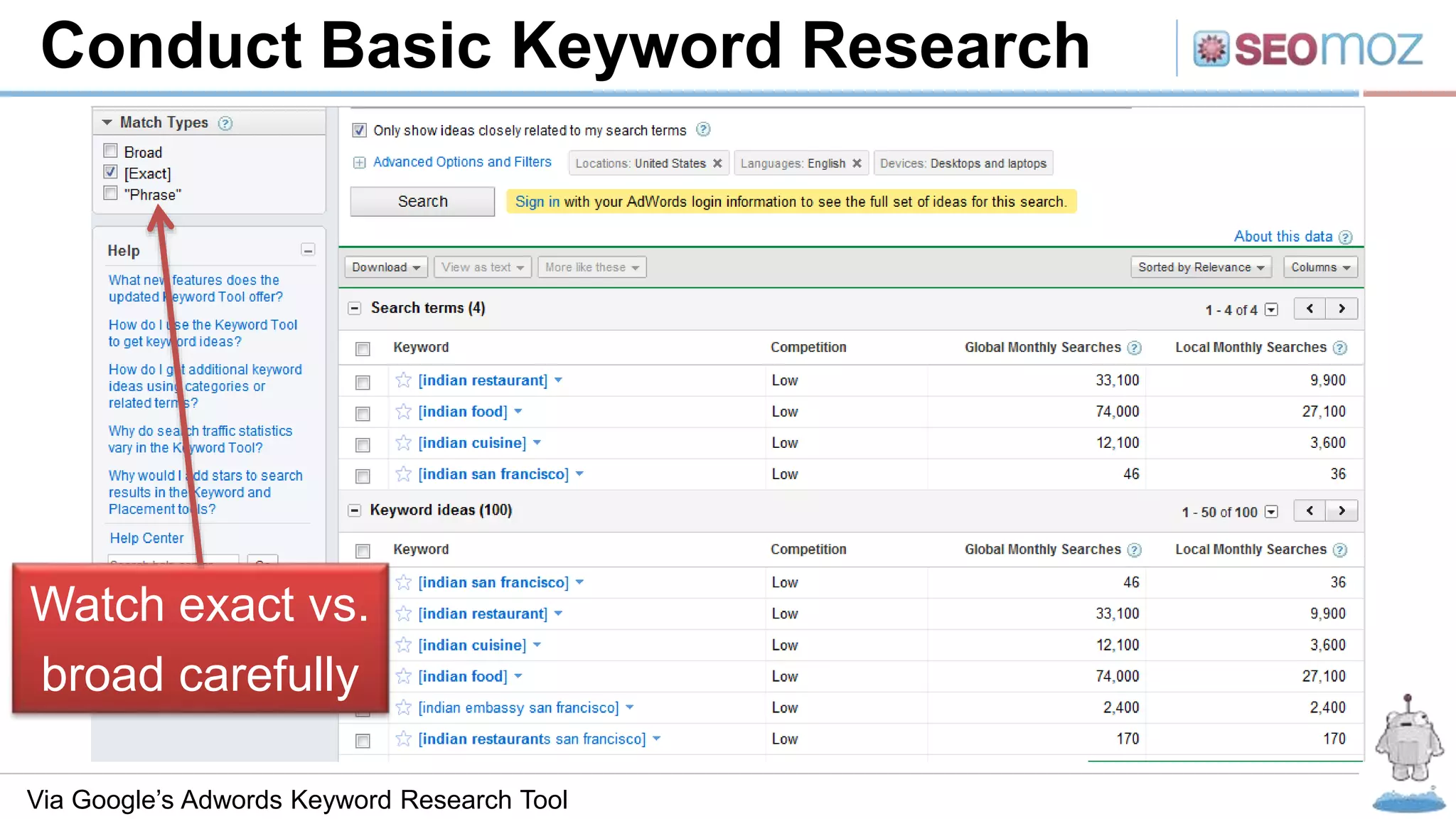
Task: Uncheck the [Exact] match type
Action: tap(110, 172)
